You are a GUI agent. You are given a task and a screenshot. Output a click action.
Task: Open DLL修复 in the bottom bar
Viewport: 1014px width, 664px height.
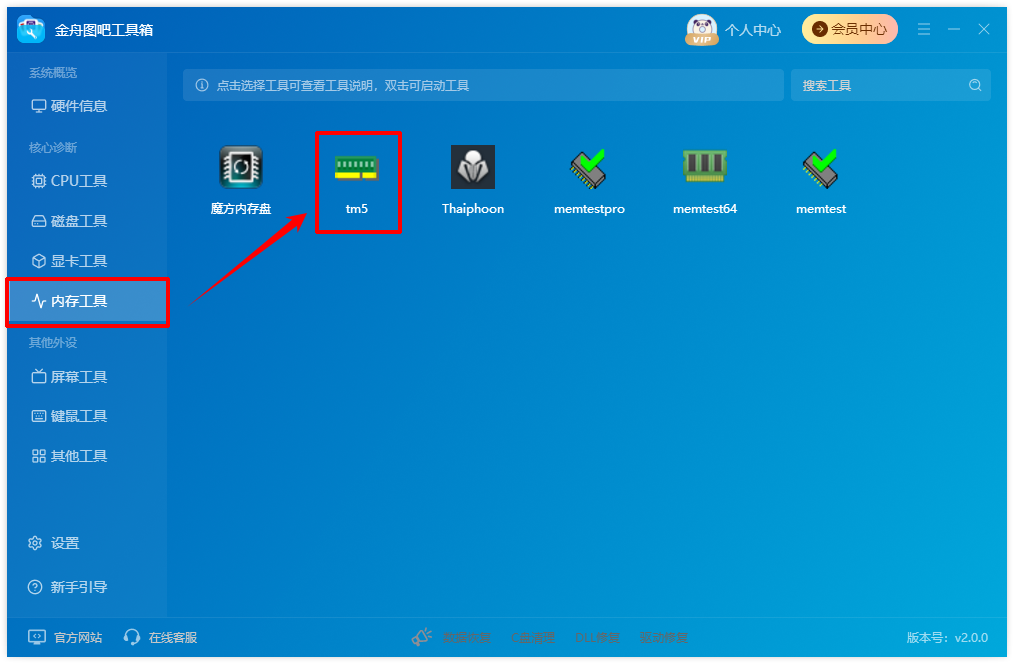597,637
